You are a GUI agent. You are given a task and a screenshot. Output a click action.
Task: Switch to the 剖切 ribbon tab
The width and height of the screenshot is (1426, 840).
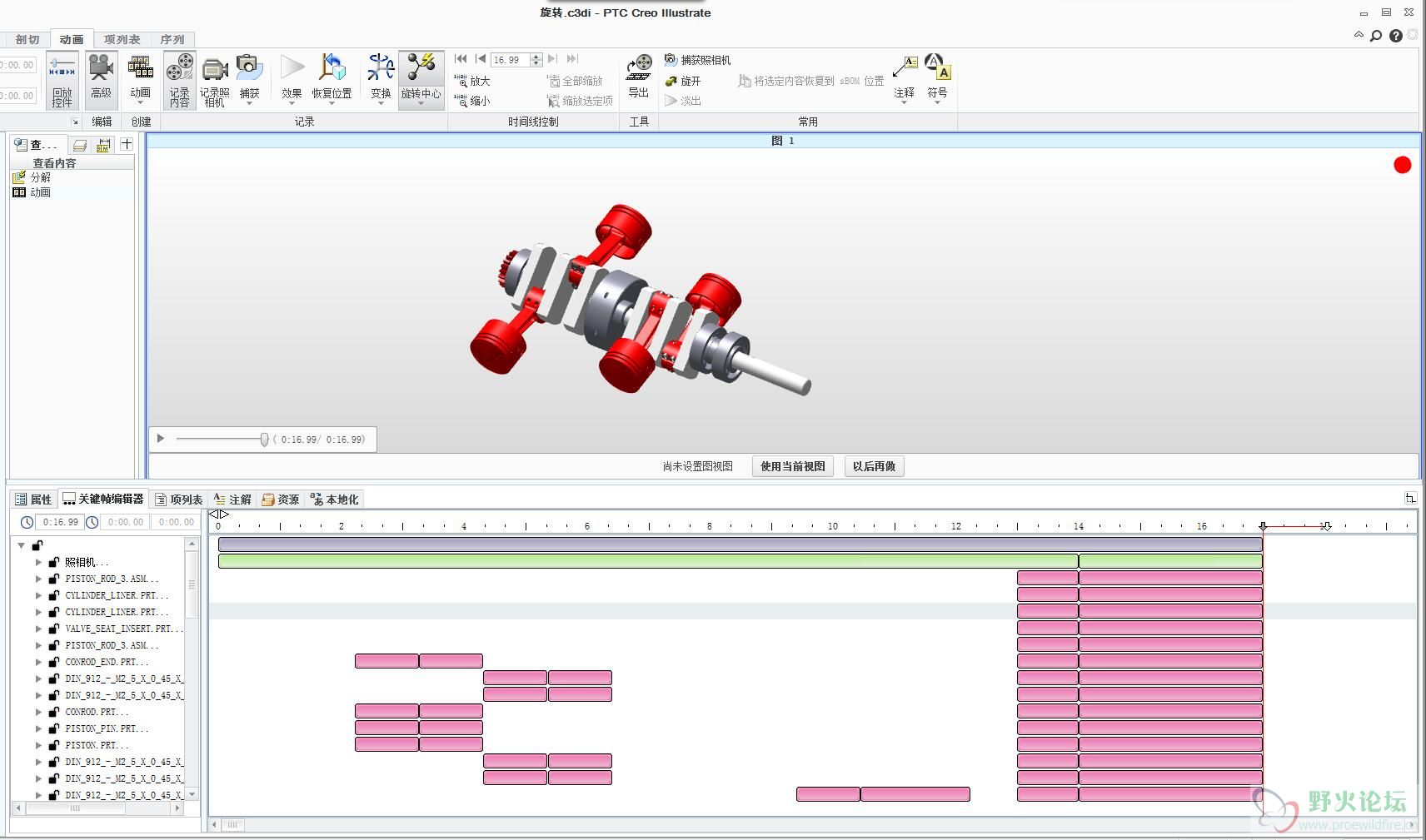point(27,39)
